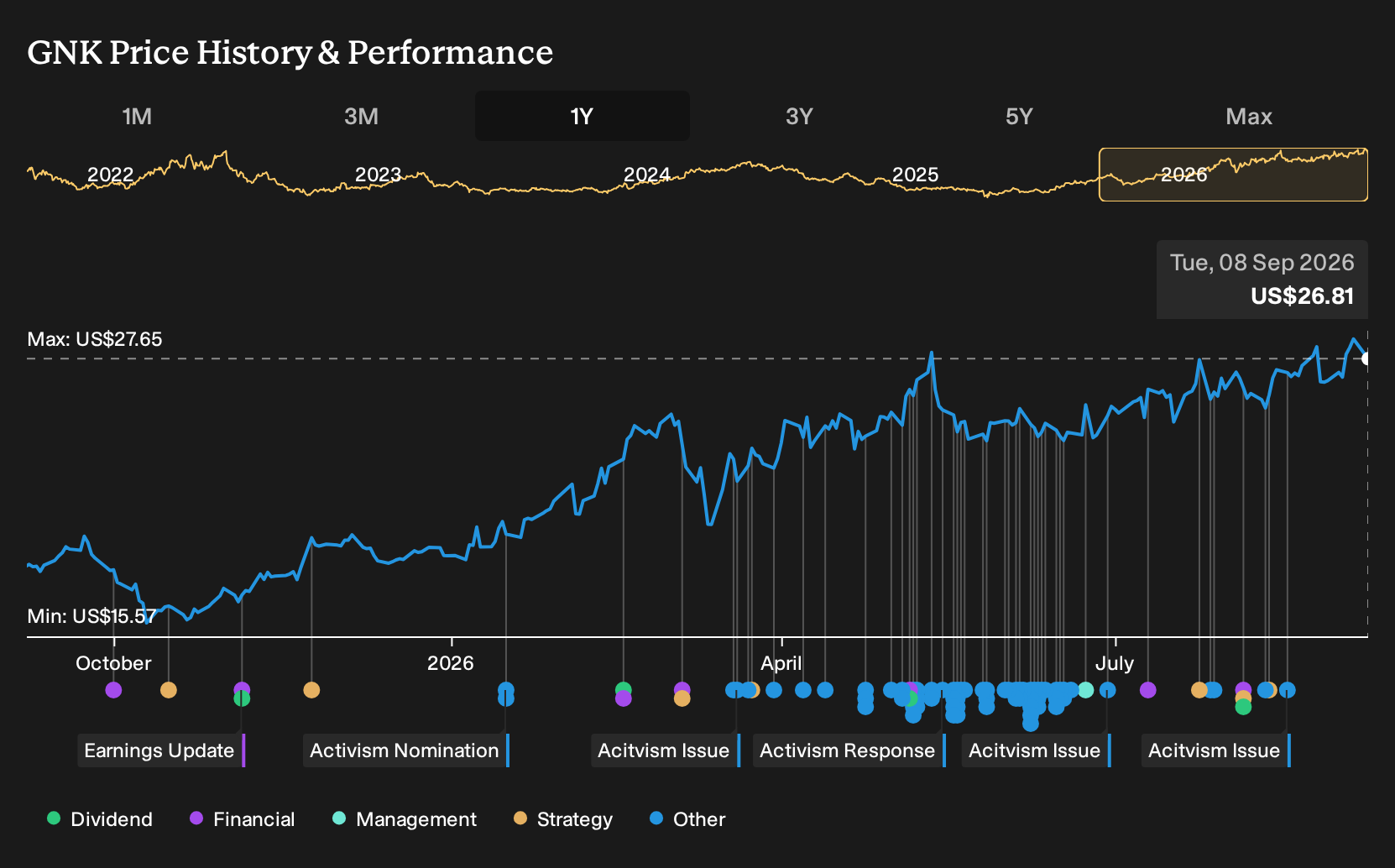Viewport: 1395px width, 868px height.
Task: Toggle the Dividend legend filter
Action: point(100,819)
